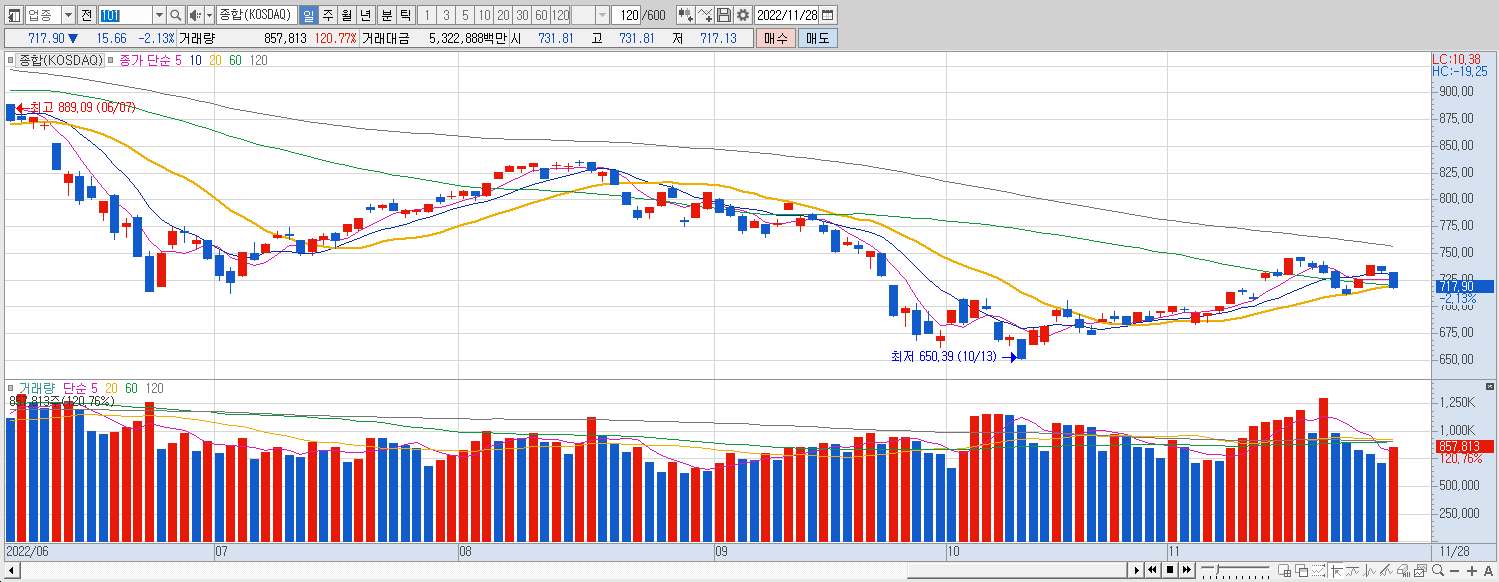Screen dimensions: 1499x582
Task: Click the window grid layout icon
Action: 1285,571
